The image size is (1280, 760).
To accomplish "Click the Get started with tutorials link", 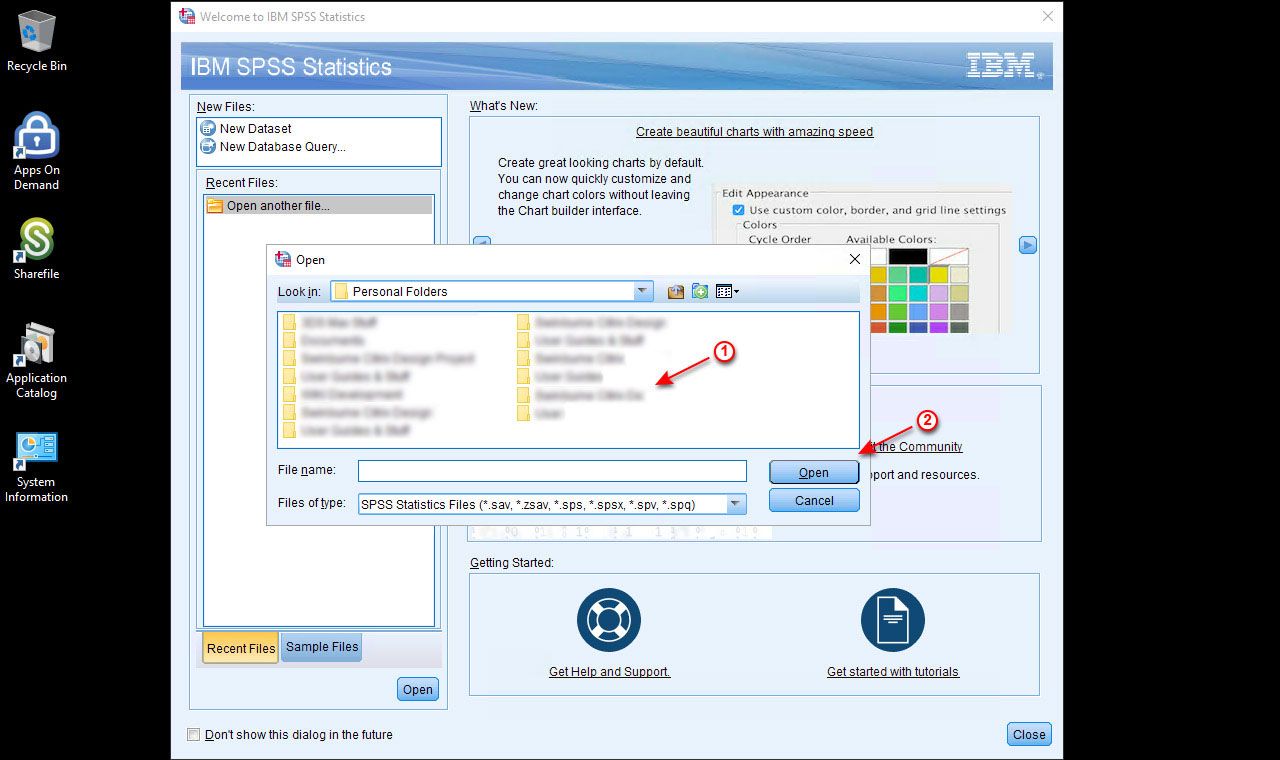I will (x=892, y=672).
